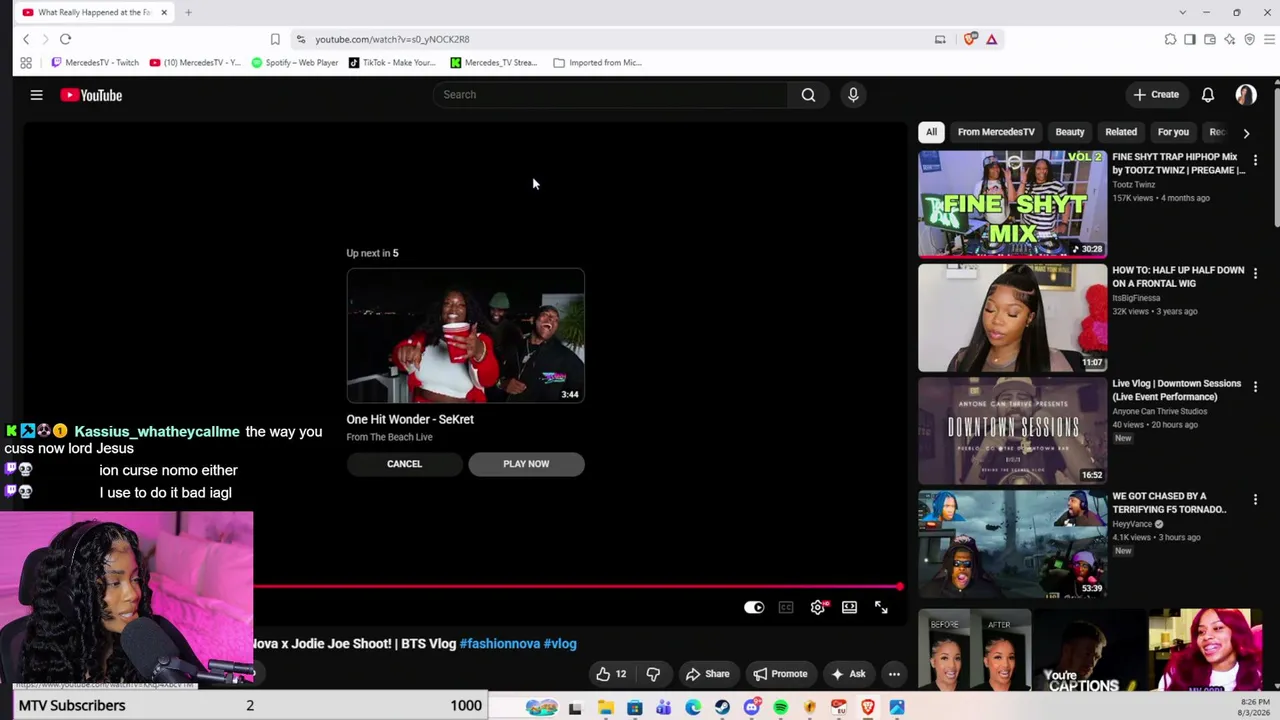
Task: Open options for TERRIFYING F5 TORNADO video
Action: point(1255,499)
